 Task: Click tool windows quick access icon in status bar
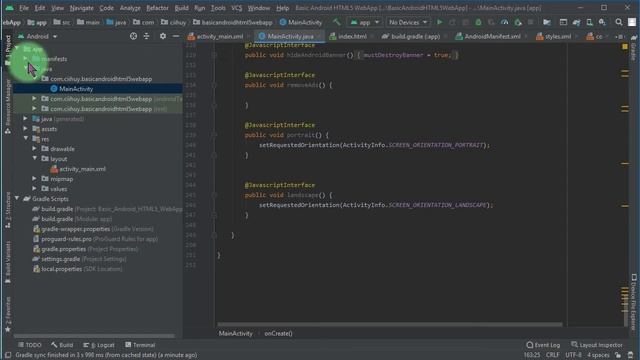tap(8, 355)
